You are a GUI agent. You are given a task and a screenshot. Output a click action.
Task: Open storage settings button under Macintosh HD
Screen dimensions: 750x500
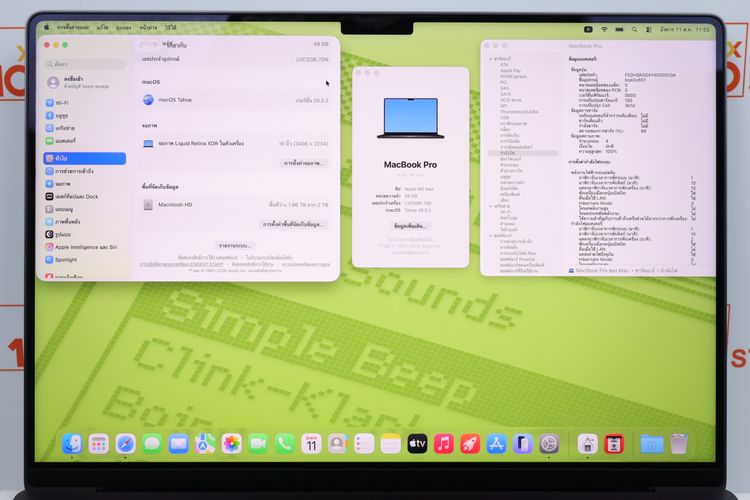[293, 224]
